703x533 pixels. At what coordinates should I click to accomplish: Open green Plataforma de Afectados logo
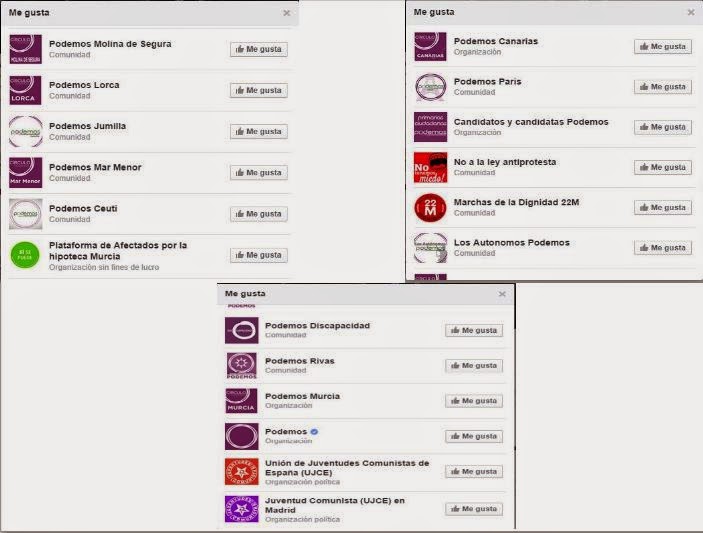[x=25, y=255]
